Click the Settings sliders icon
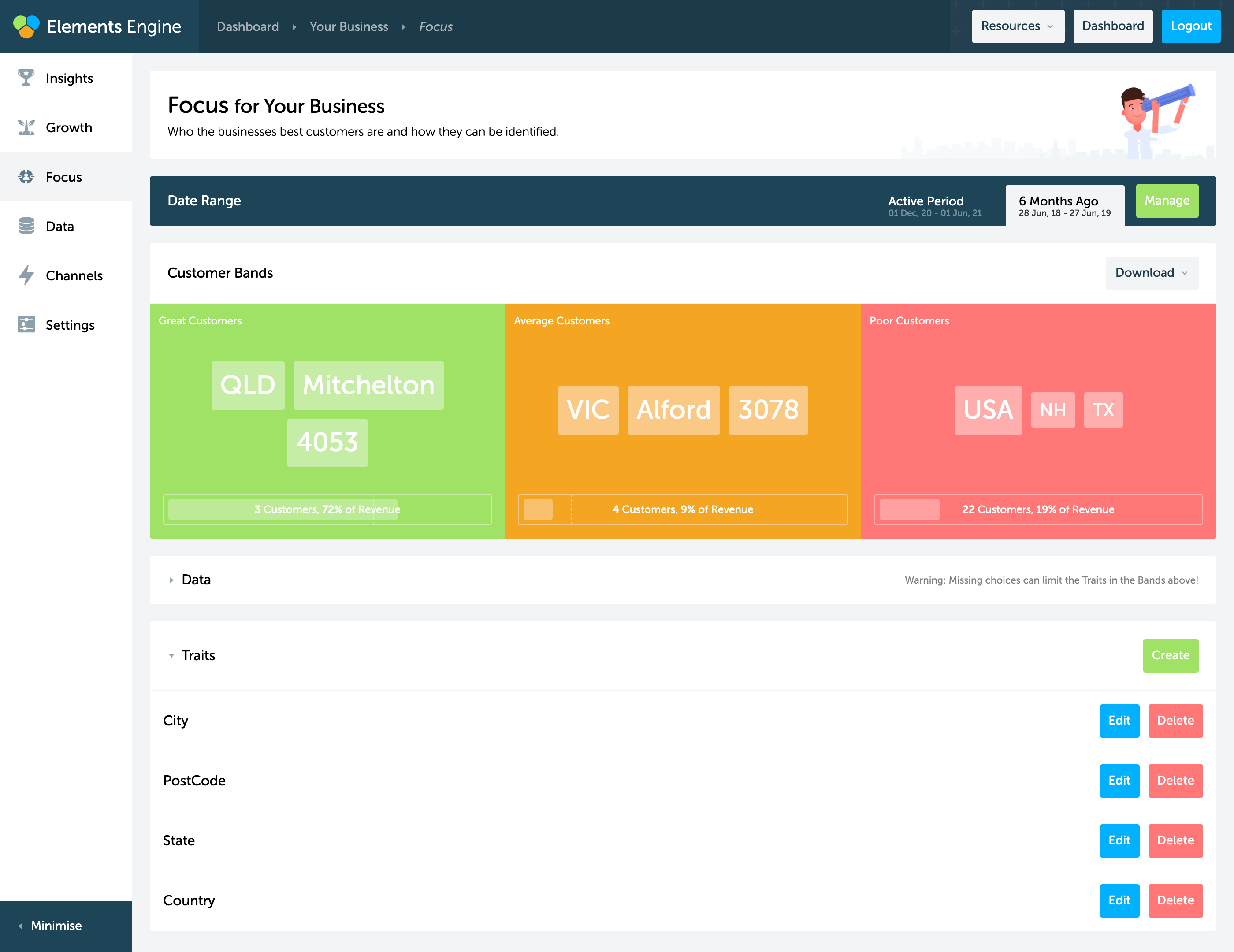The image size is (1234, 952). point(26,324)
